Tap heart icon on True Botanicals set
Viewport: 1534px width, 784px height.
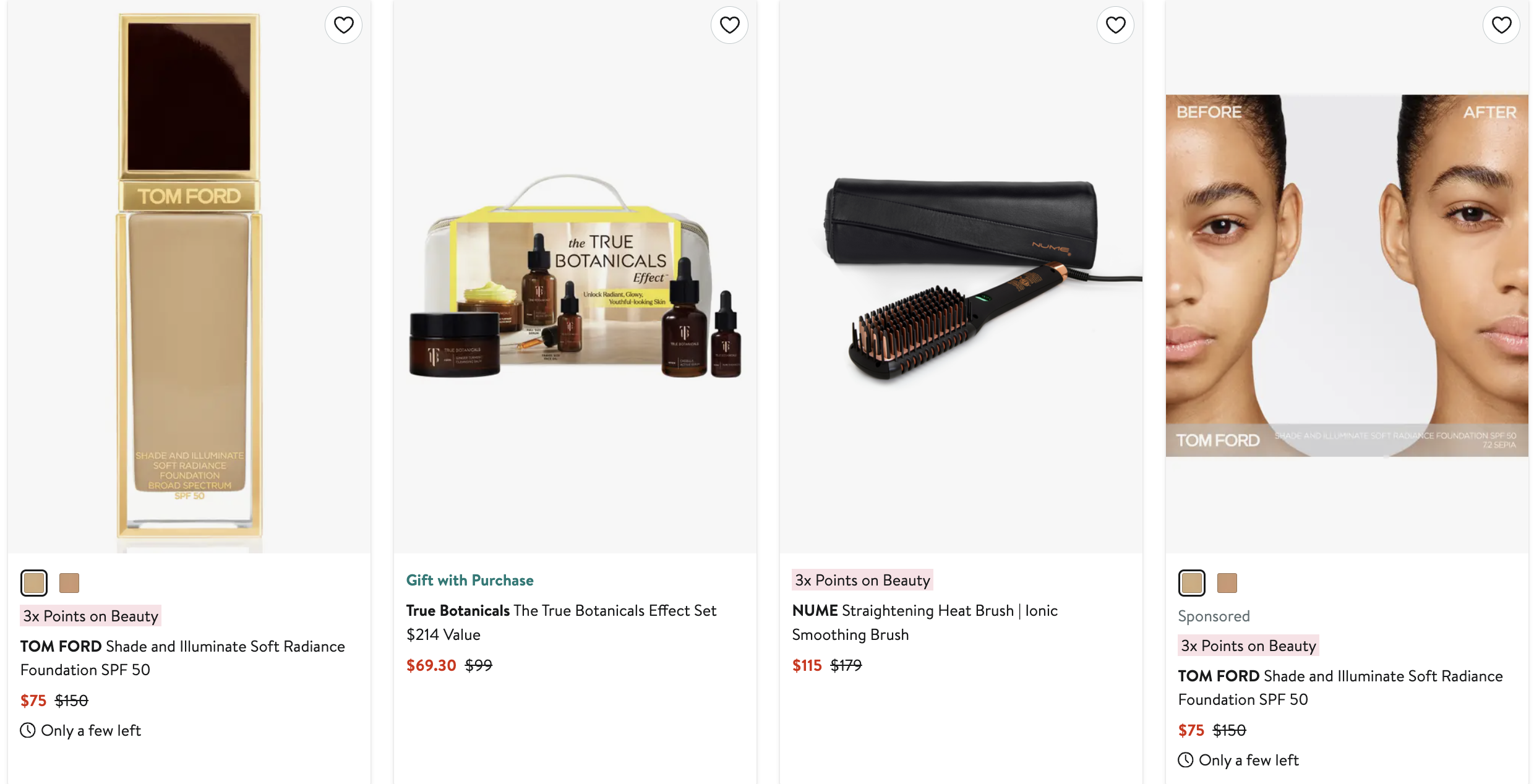729,25
